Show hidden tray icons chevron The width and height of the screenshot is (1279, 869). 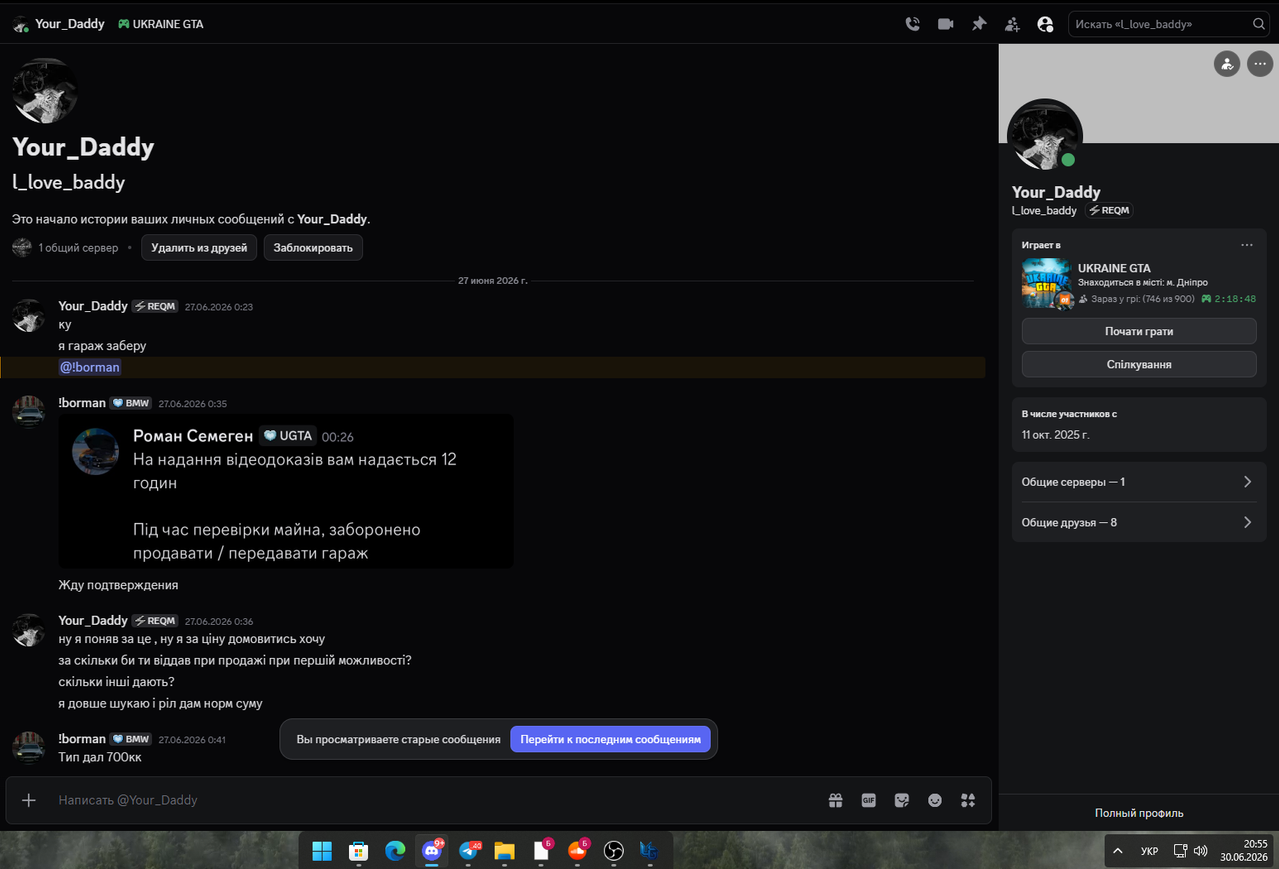click(1119, 852)
